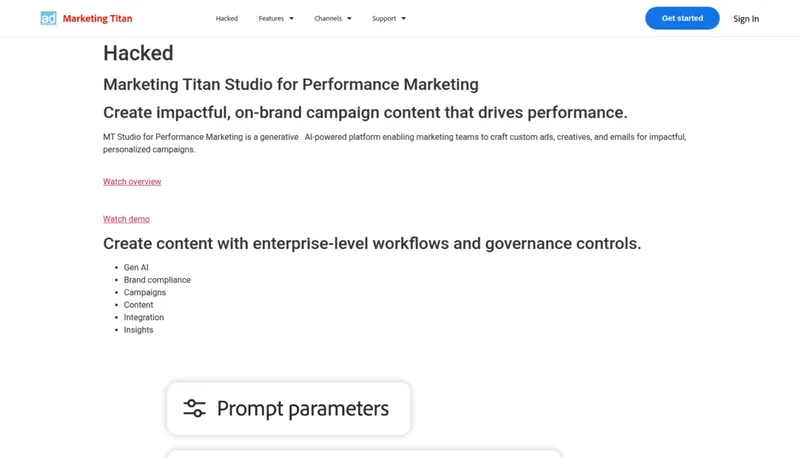The width and height of the screenshot is (800, 458).
Task: Click the Prompt parameters card label
Action: [302, 408]
